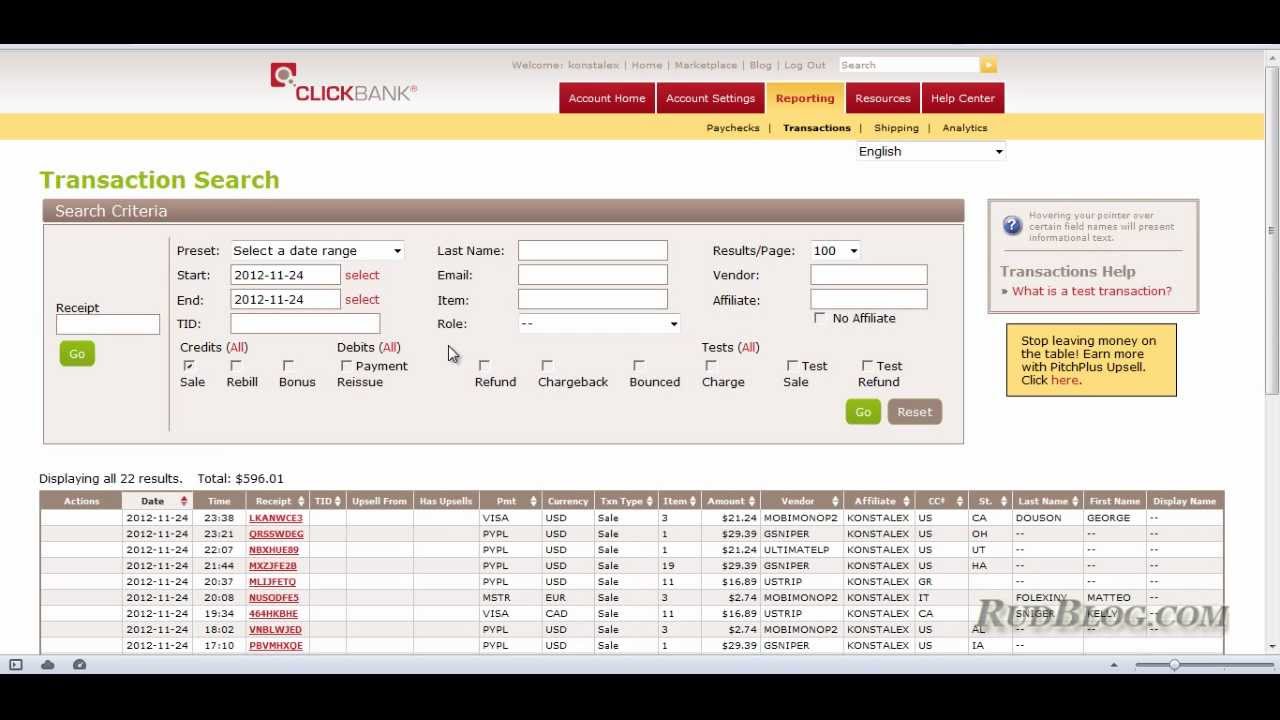Open the Preset date range dropdown
The height and width of the screenshot is (720, 1280).
(x=317, y=251)
